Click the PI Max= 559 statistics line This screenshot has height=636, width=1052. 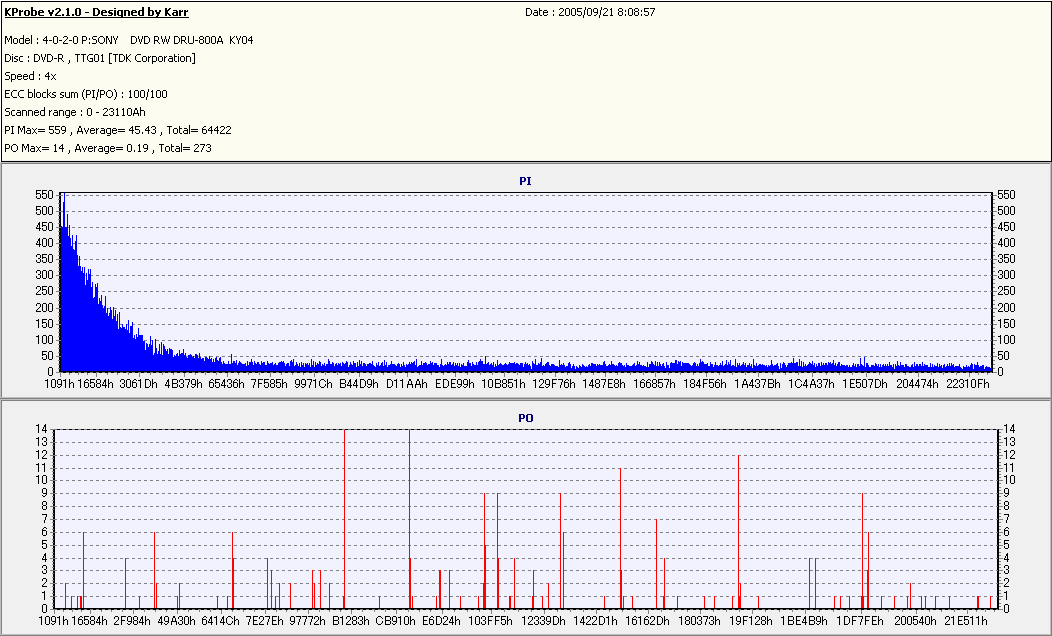(118, 130)
